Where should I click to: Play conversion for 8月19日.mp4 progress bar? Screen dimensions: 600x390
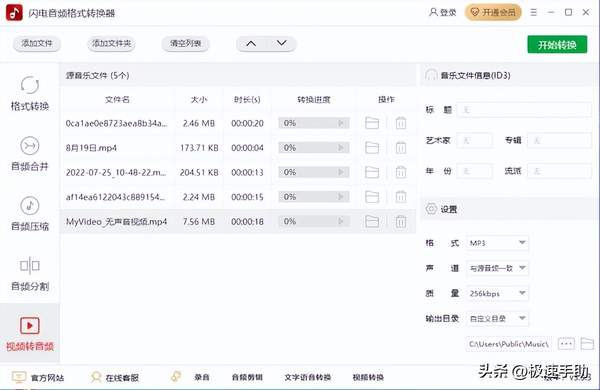click(x=341, y=148)
